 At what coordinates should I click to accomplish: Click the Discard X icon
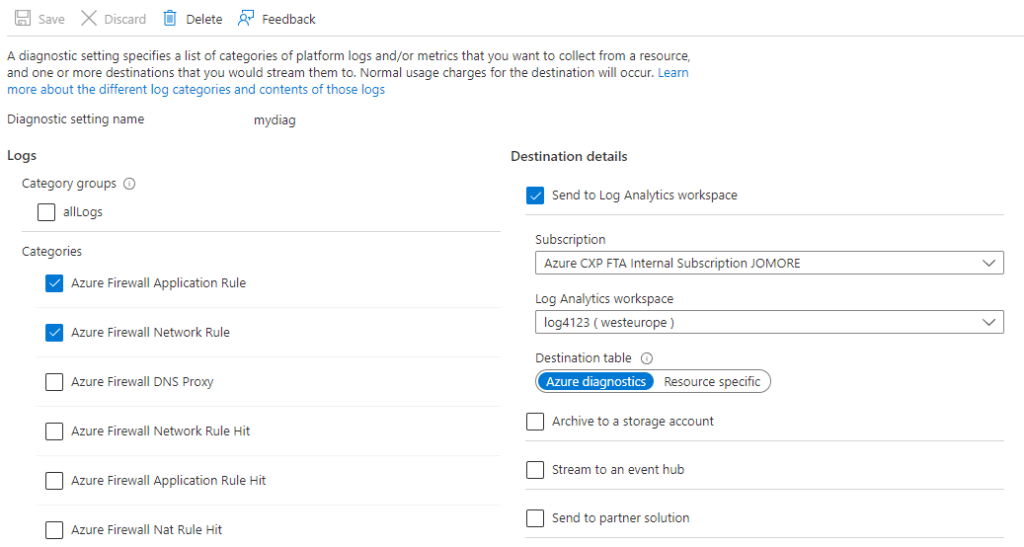click(89, 19)
